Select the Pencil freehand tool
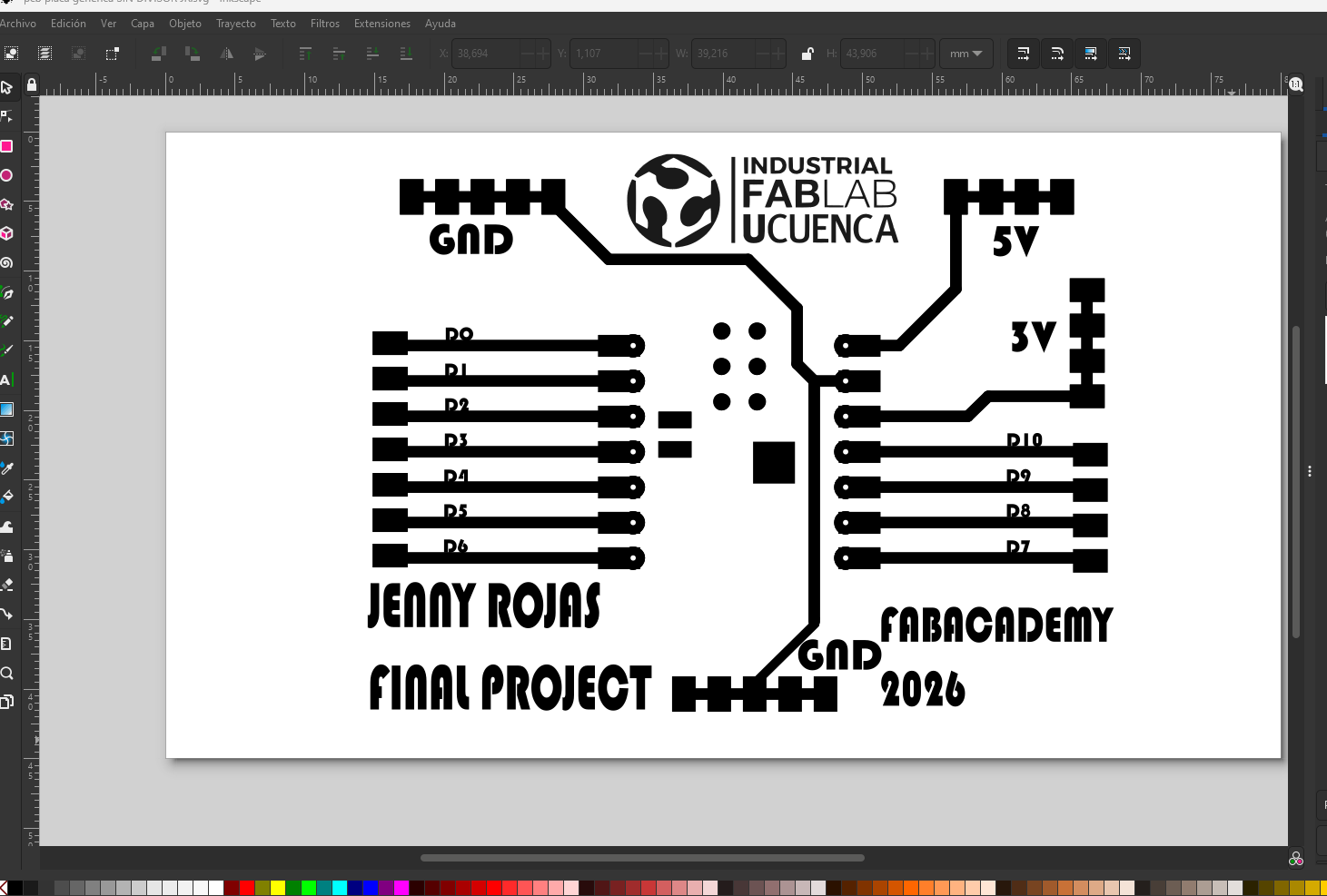This screenshot has width=1327, height=896. pos(6,321)
